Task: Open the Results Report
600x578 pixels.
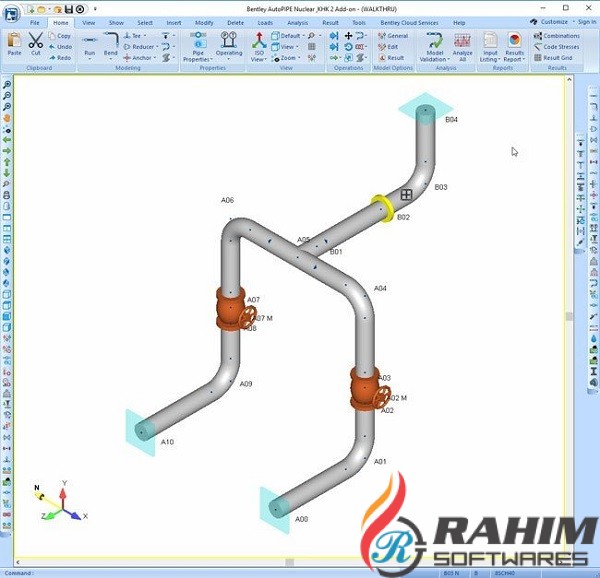Action: point(514,47)
